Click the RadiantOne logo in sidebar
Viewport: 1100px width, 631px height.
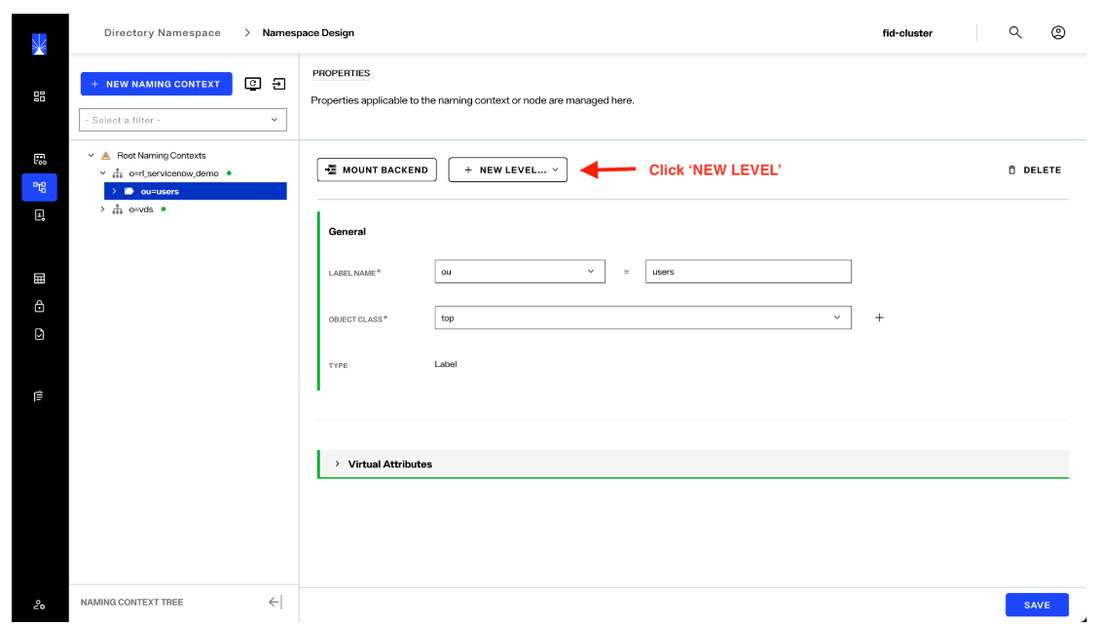coord(39,44)
